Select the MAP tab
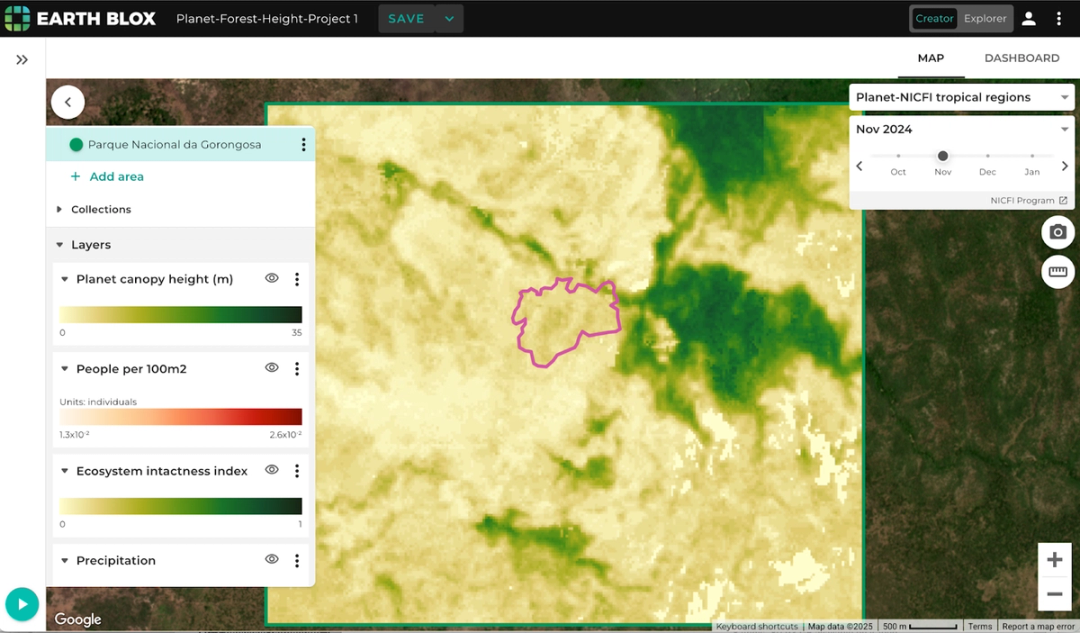This screenshot has height=633, width=1080. [x=930, y=57]
